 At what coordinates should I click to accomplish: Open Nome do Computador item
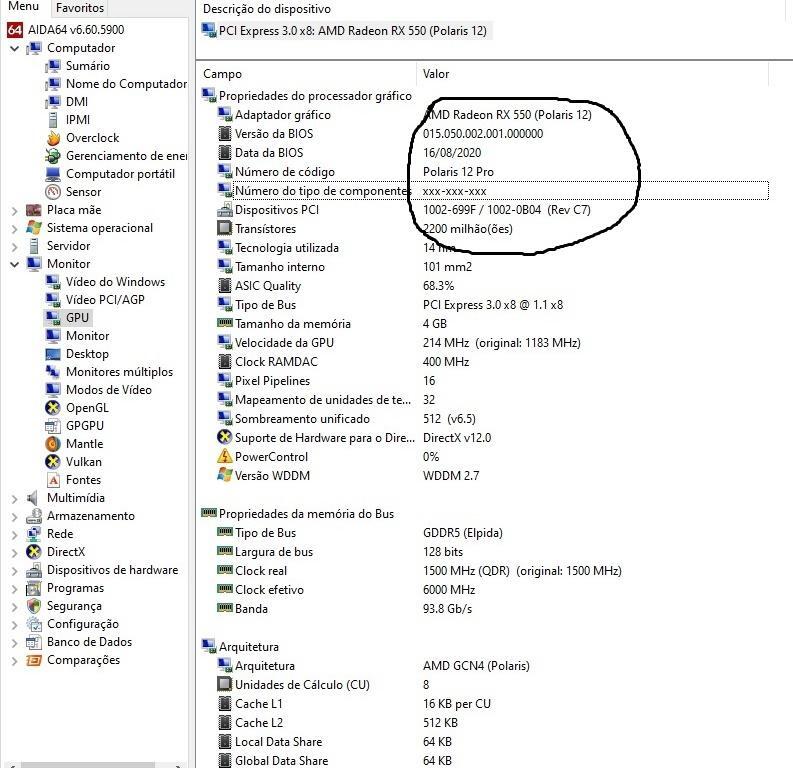[126, 84]
